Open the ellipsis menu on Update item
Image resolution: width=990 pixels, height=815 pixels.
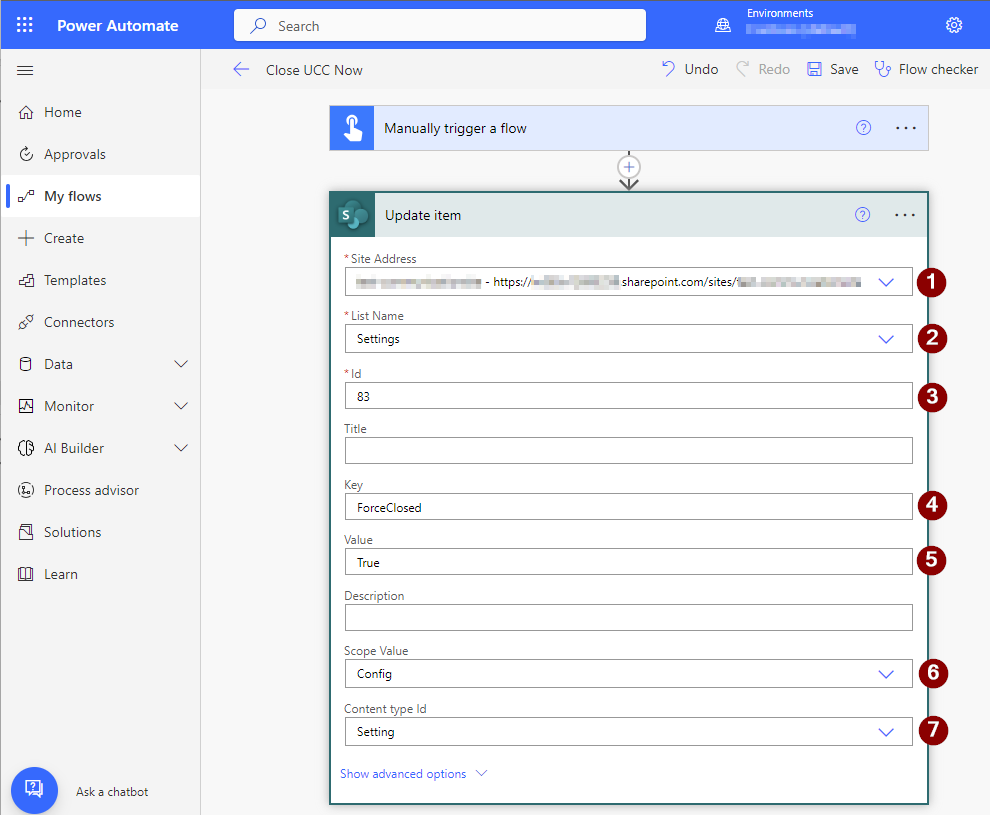[905, 215]
